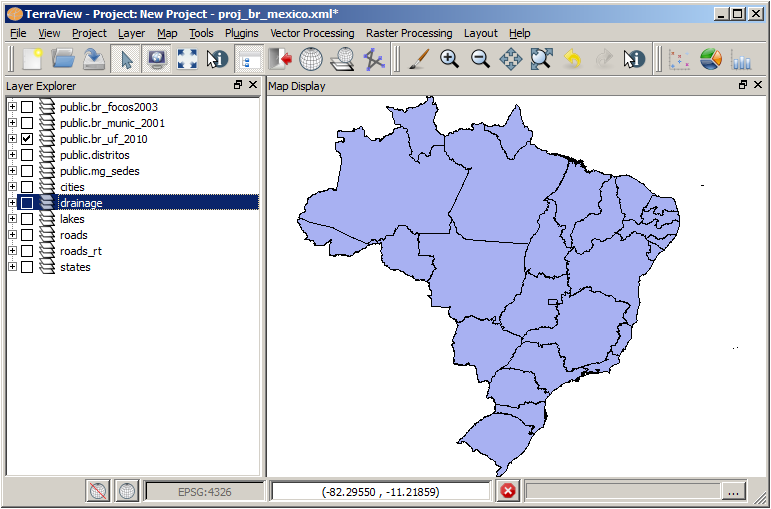Stop drawing with the red X button

click(508, 491)
